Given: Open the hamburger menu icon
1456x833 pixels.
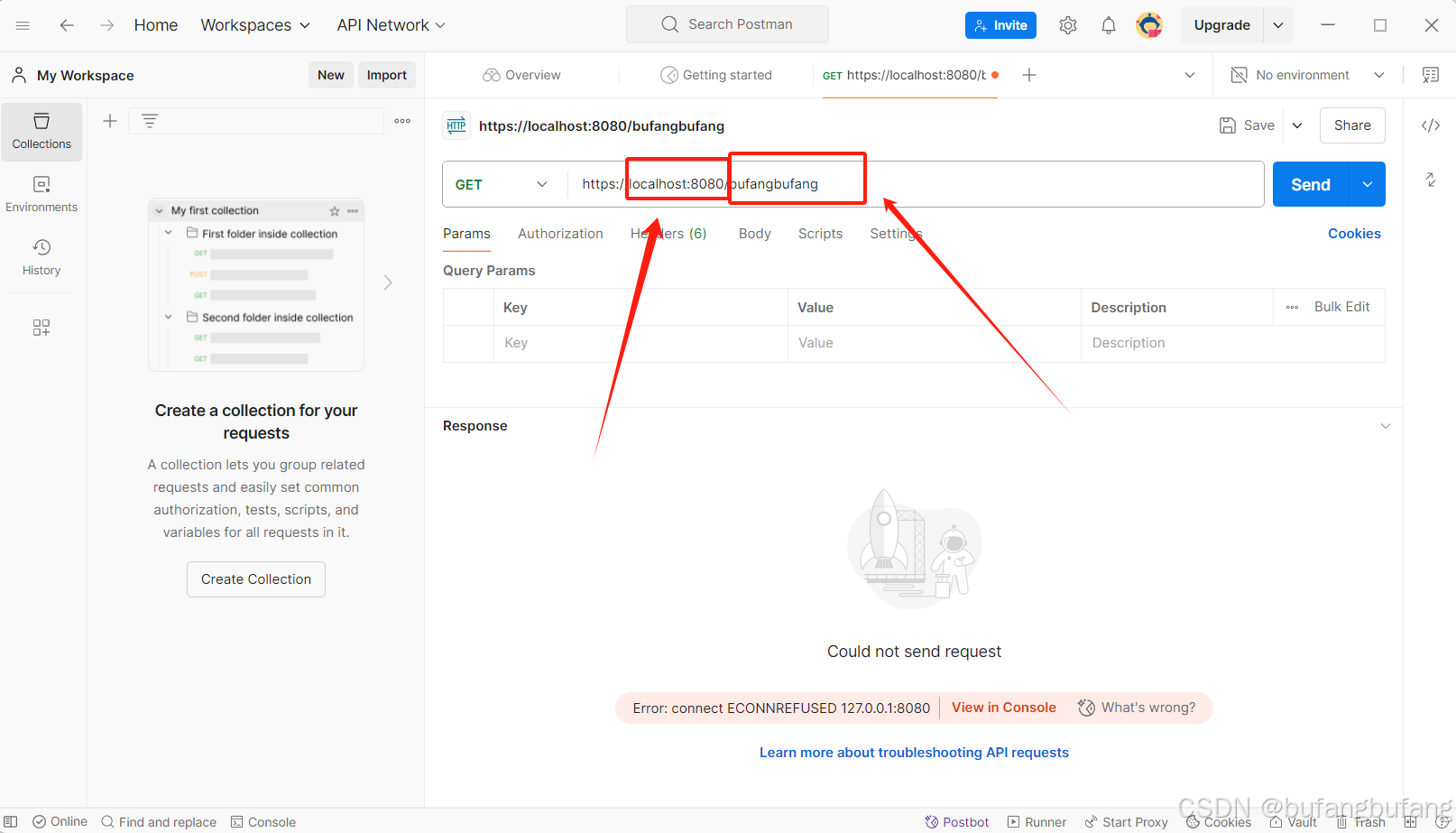Looking at the screenshot, I should pos(23,25).
